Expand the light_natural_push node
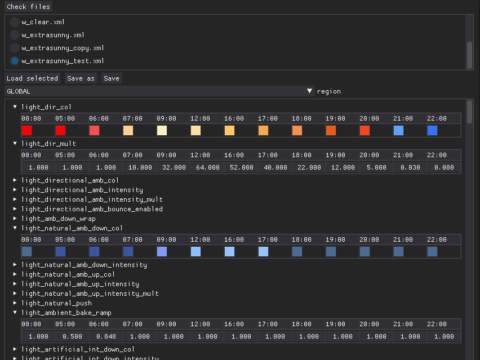Viewport: 480px width, 360px height. pos(15,303)
